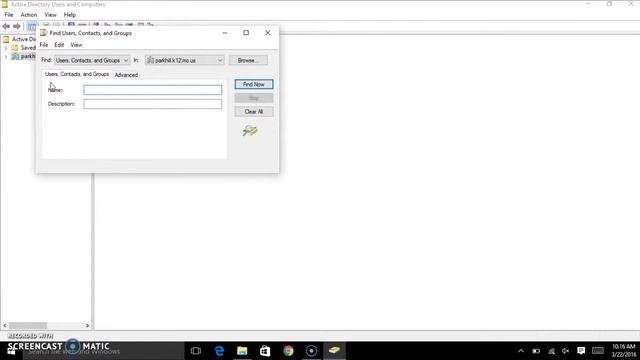Click the Browse button
640x360 pixels.
coord(248,60)
